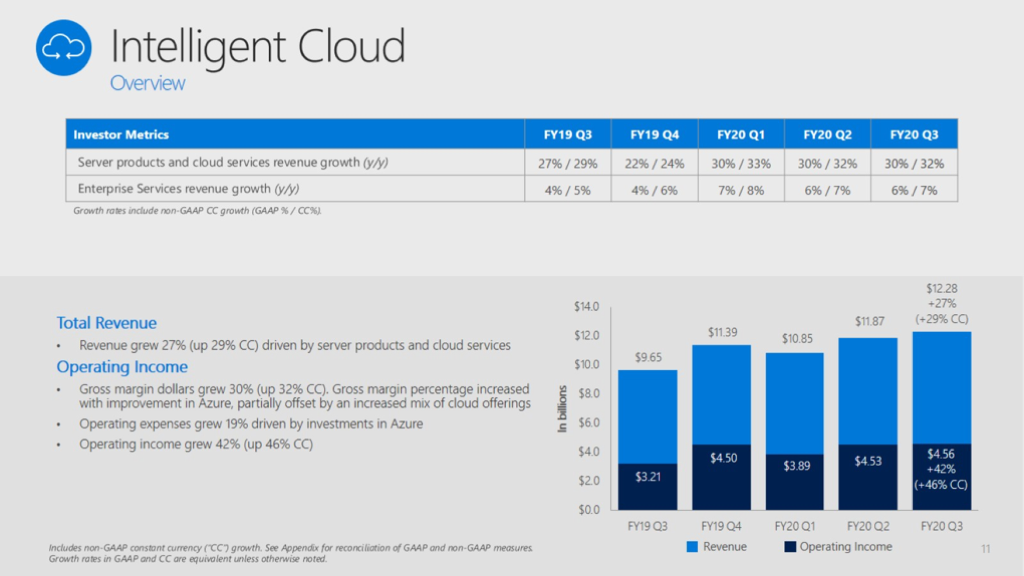The height and width of the screenshot is (576, 1024).
Task: Click the Intelligent Cloud slide title
Action: pyautogui.click(x=257, y=46)
